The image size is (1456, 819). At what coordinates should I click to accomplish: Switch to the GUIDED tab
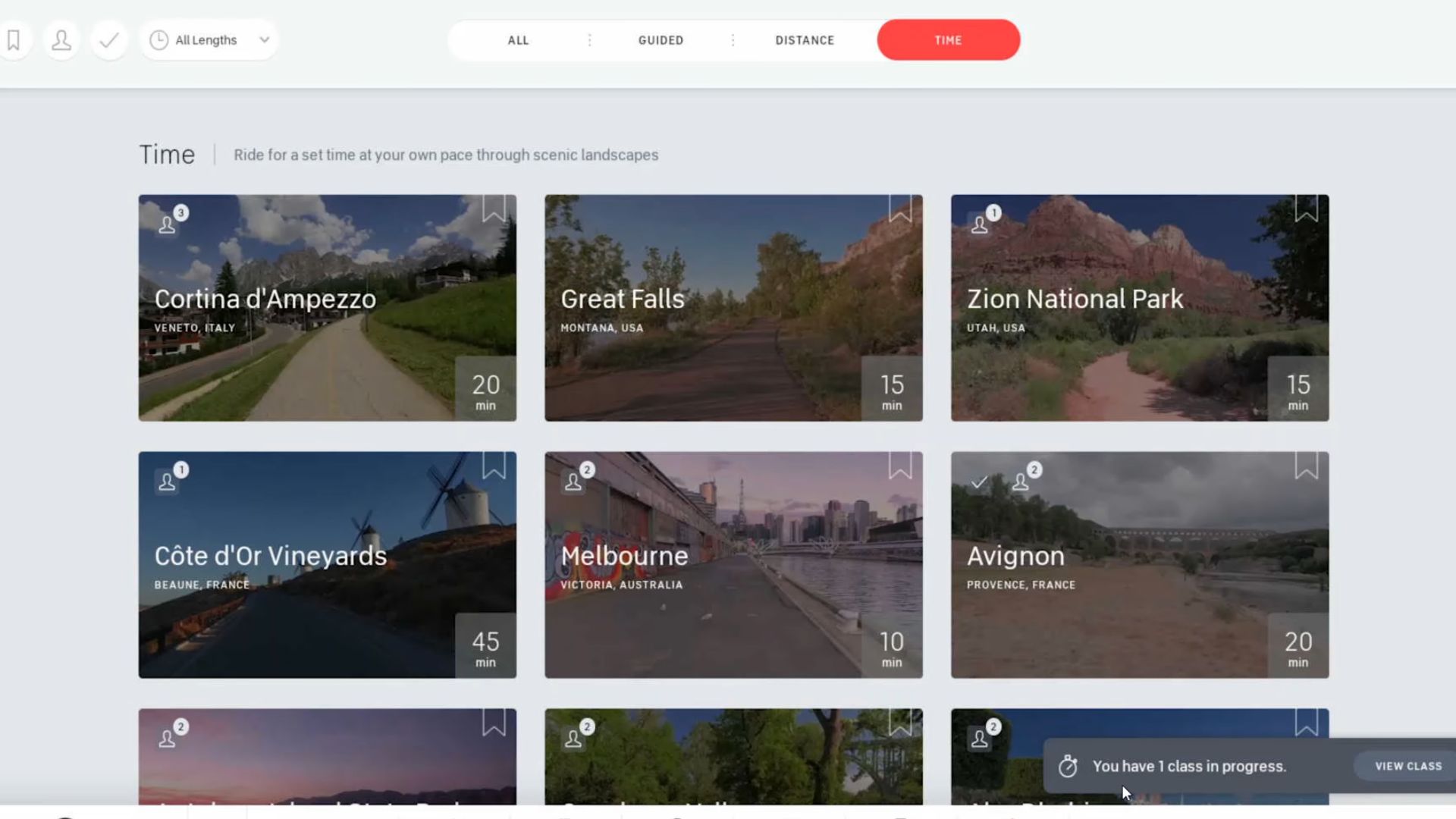click(x=661, y=40)
